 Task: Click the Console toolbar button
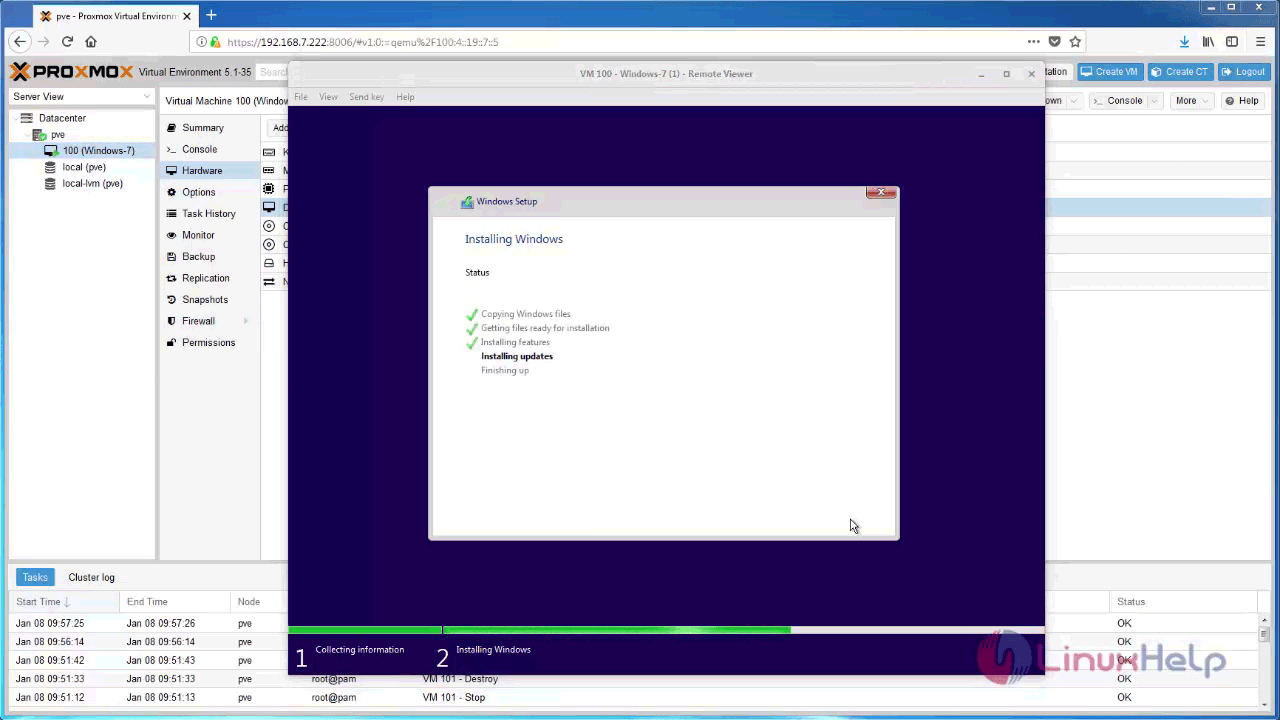[1117, 101]
